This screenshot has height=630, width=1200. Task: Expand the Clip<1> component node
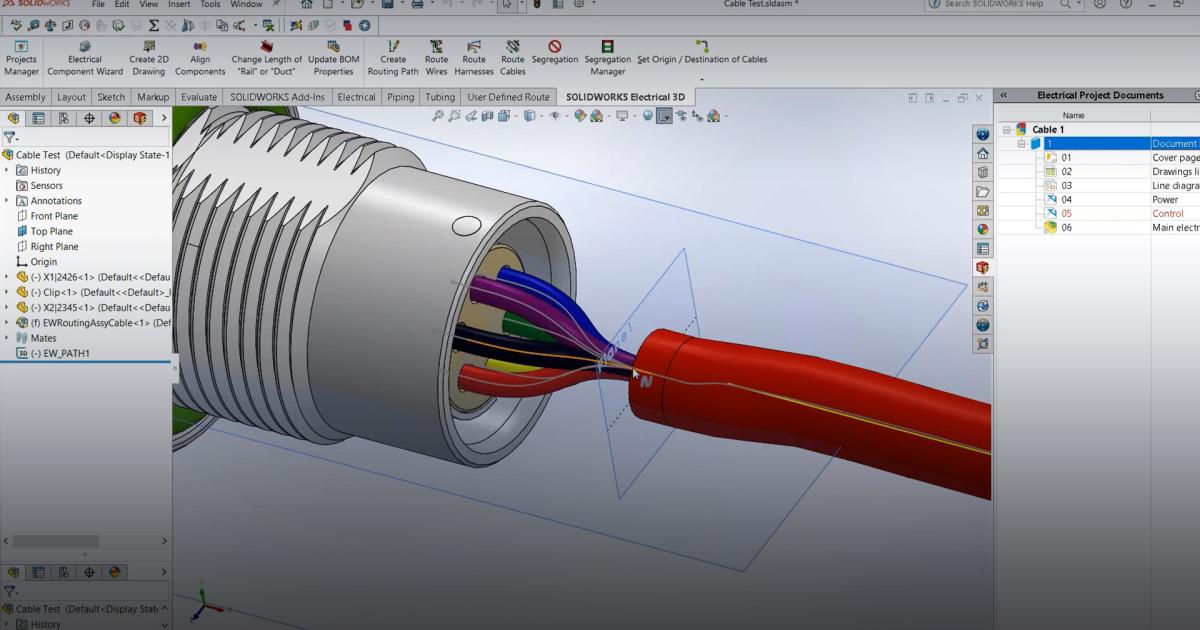pyautogui.click(x=7, y=292)
